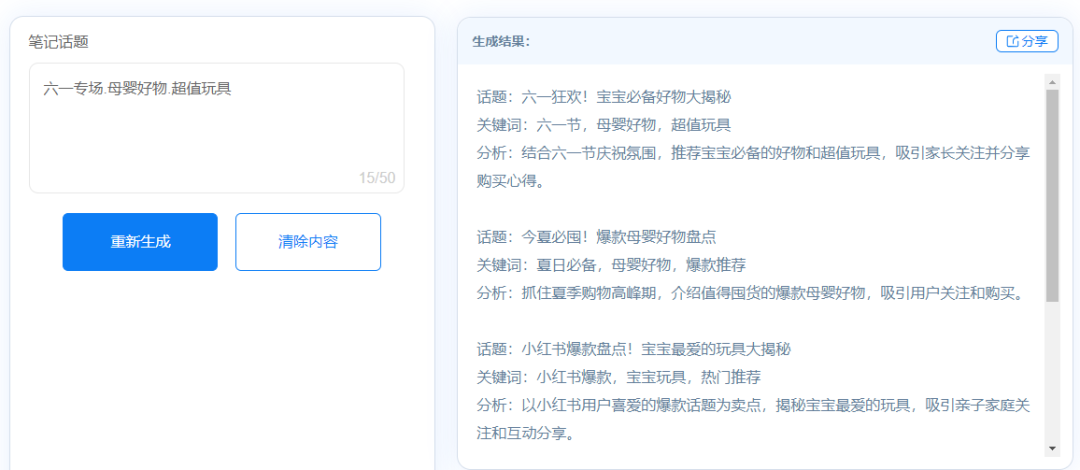Click the scrollbar up arrow in results

1052,82
